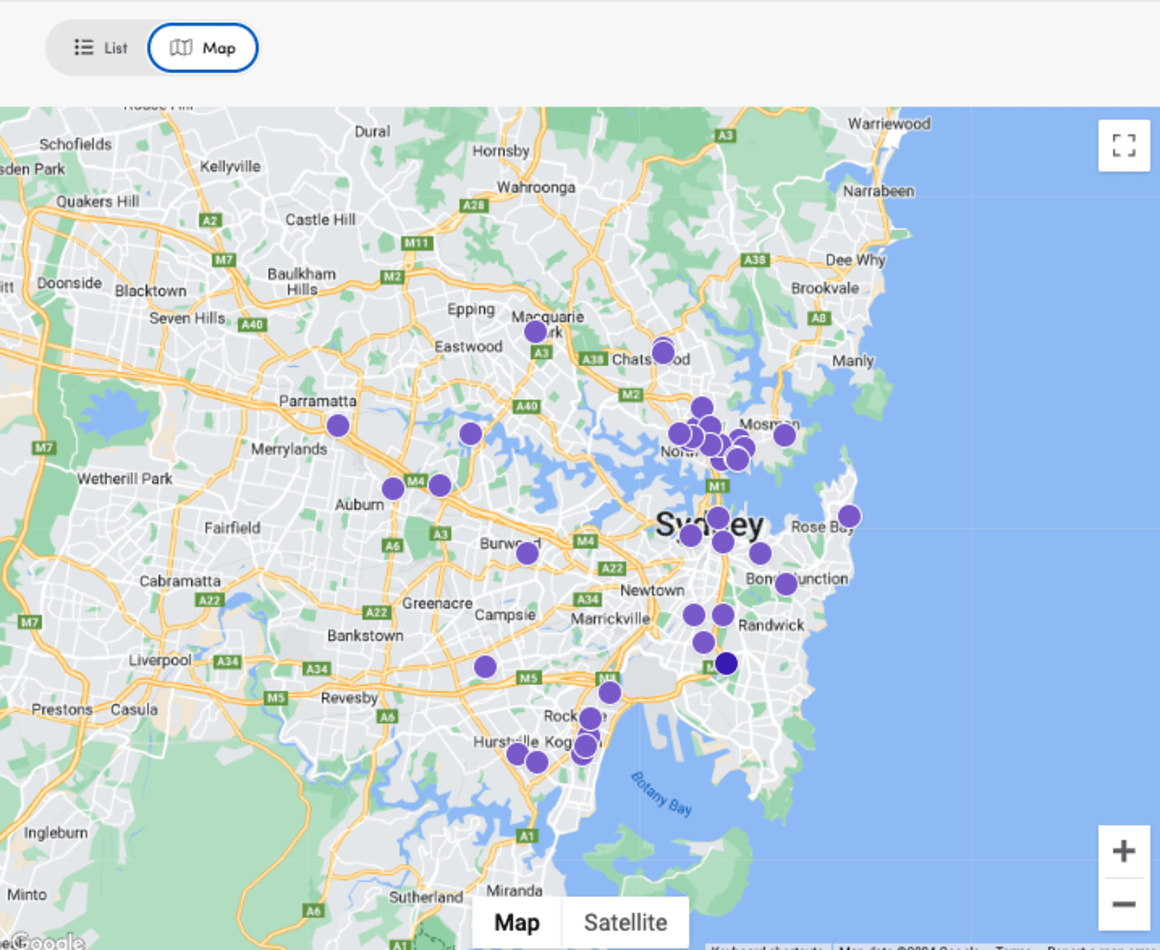Click the marker left of the M4 badge near Auburn
1160x950 pixels.
click(x=394, y=488)
